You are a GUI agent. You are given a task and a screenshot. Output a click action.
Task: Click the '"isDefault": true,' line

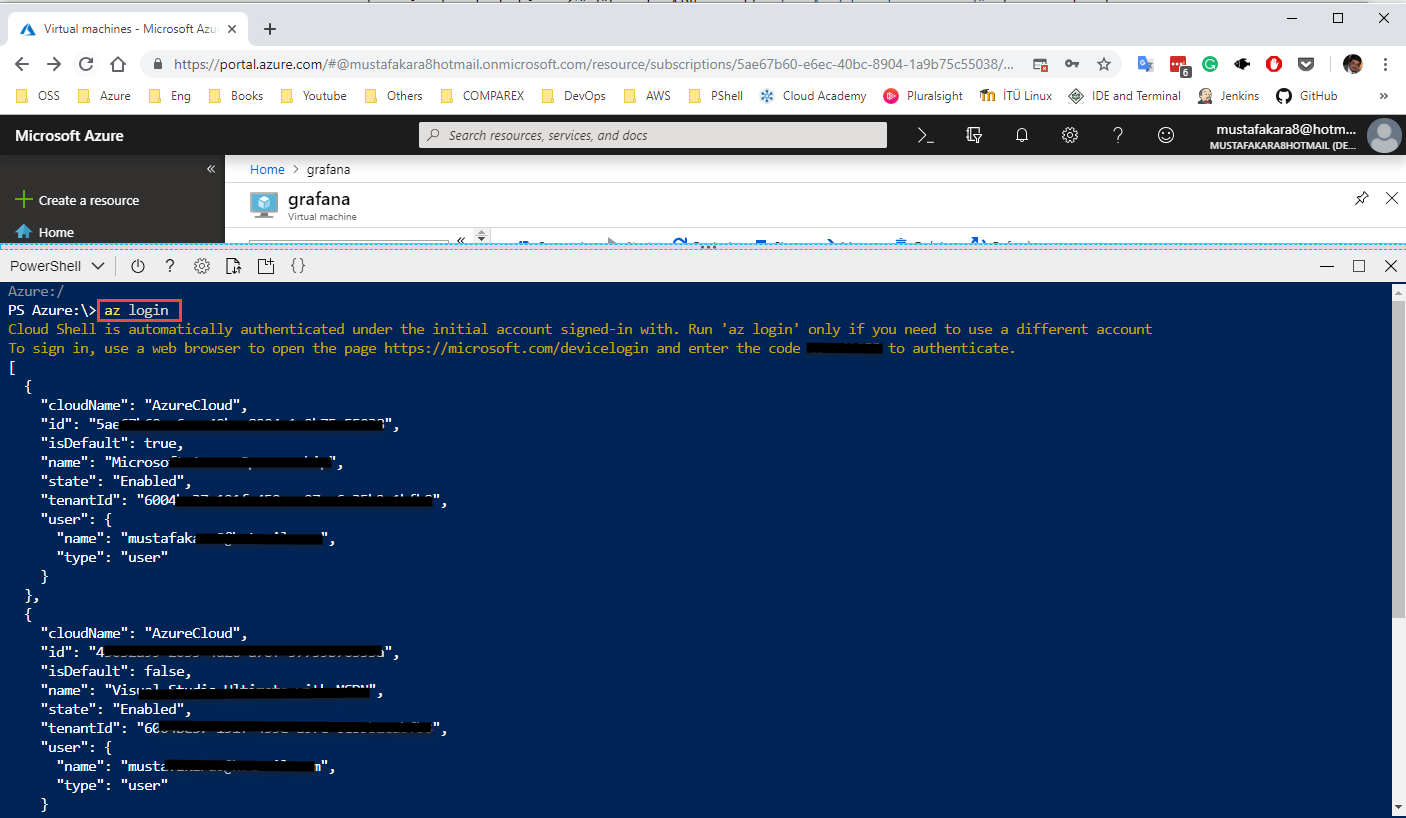[x=112, y=443]
